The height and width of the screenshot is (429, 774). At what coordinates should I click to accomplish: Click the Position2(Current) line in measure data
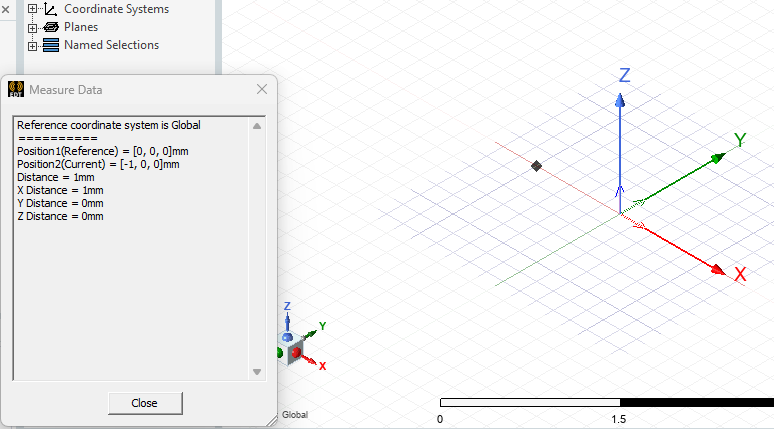pyautogui.click(x=98, y=164)
